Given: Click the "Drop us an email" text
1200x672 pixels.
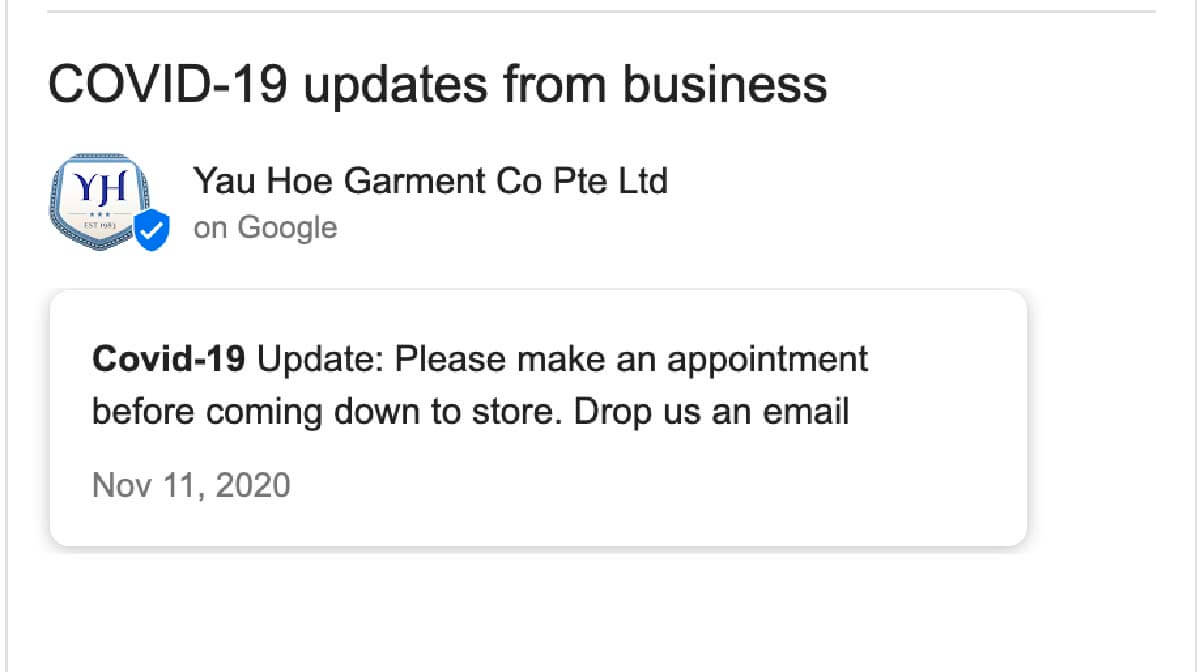Looking at the screenshot, I should (x=711, y=412).
